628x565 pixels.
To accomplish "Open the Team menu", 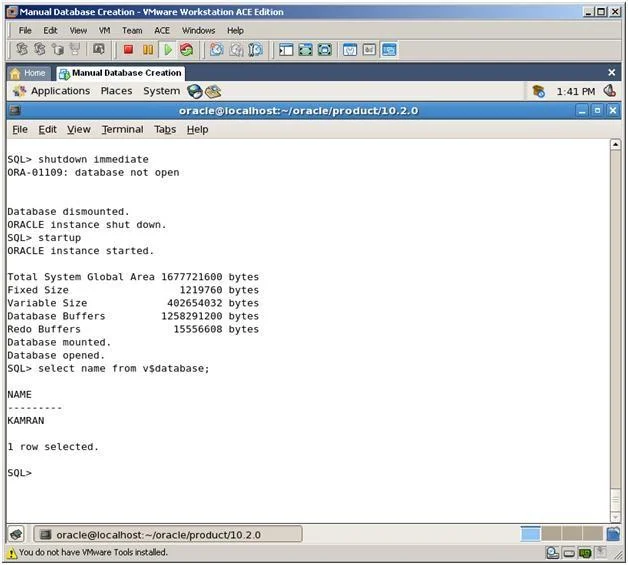I will pyautogui.click(x=132, y=30).
